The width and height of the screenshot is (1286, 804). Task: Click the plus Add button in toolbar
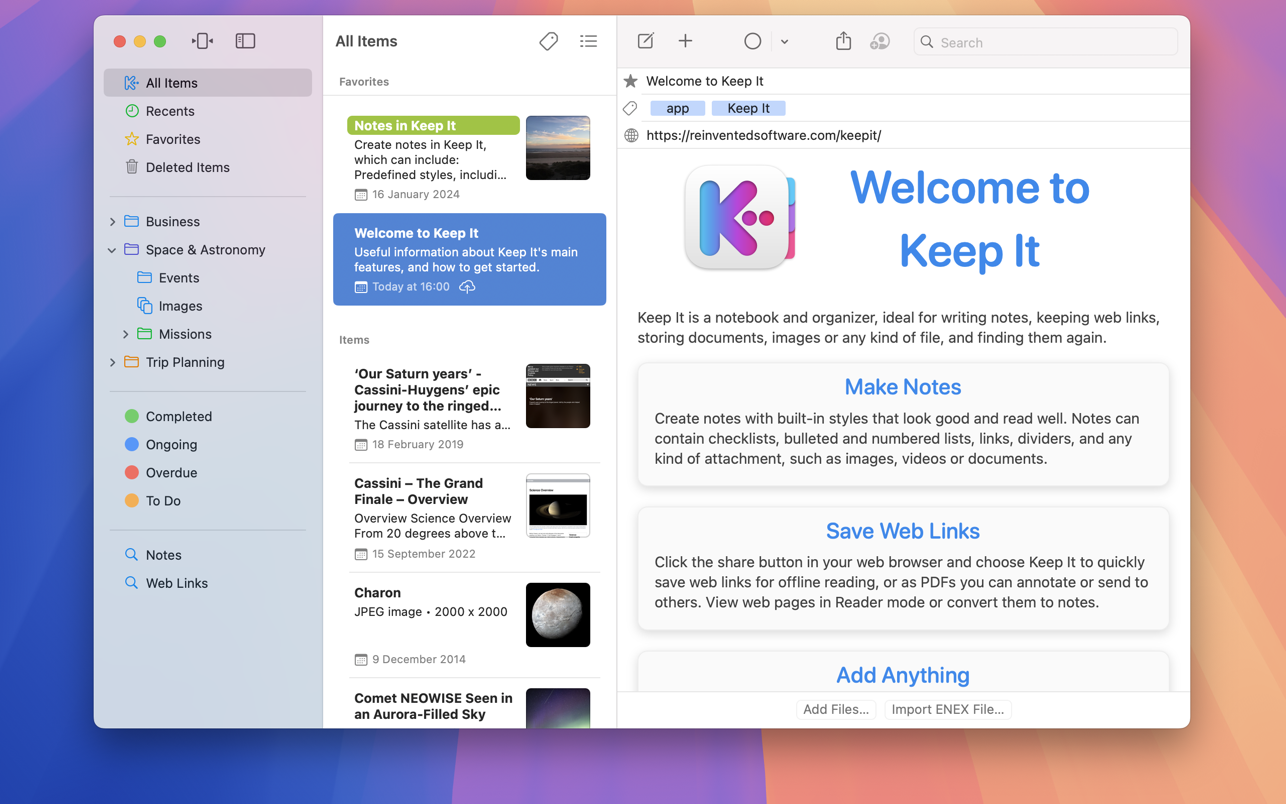pyautogui.click(x=685, y=41)
